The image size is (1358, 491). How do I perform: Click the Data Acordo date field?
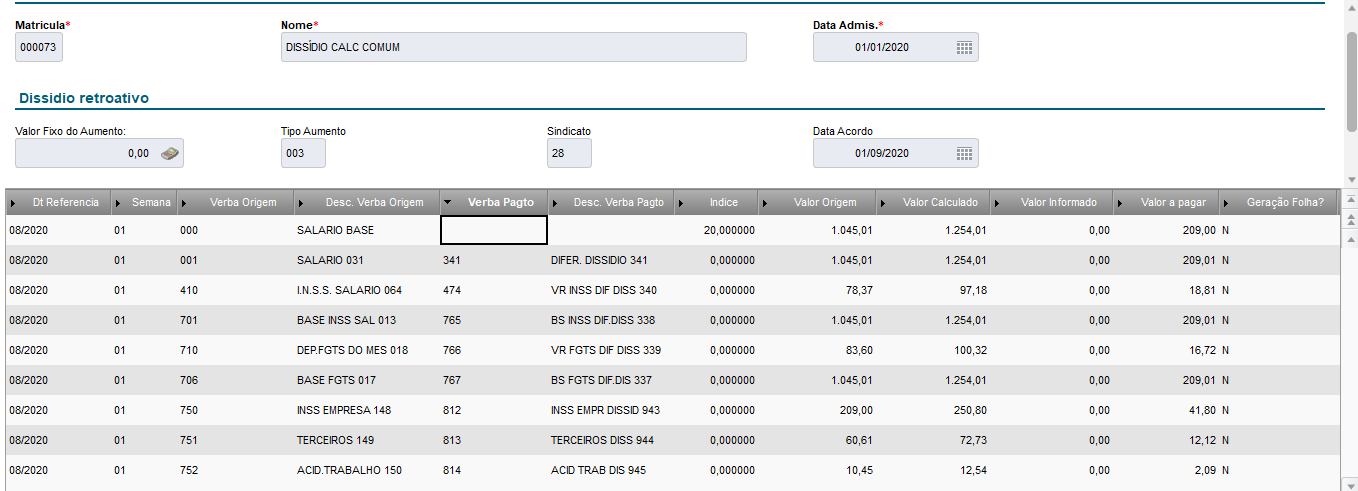click(895, 153)
